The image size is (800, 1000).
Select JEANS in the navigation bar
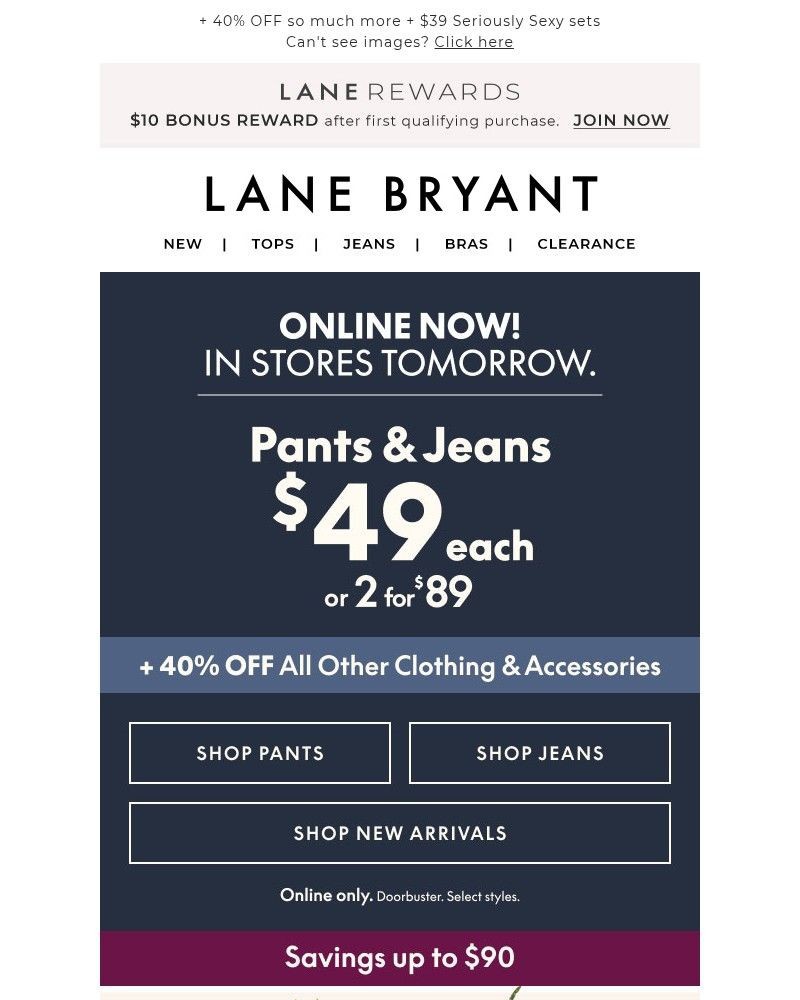(369, 243)
